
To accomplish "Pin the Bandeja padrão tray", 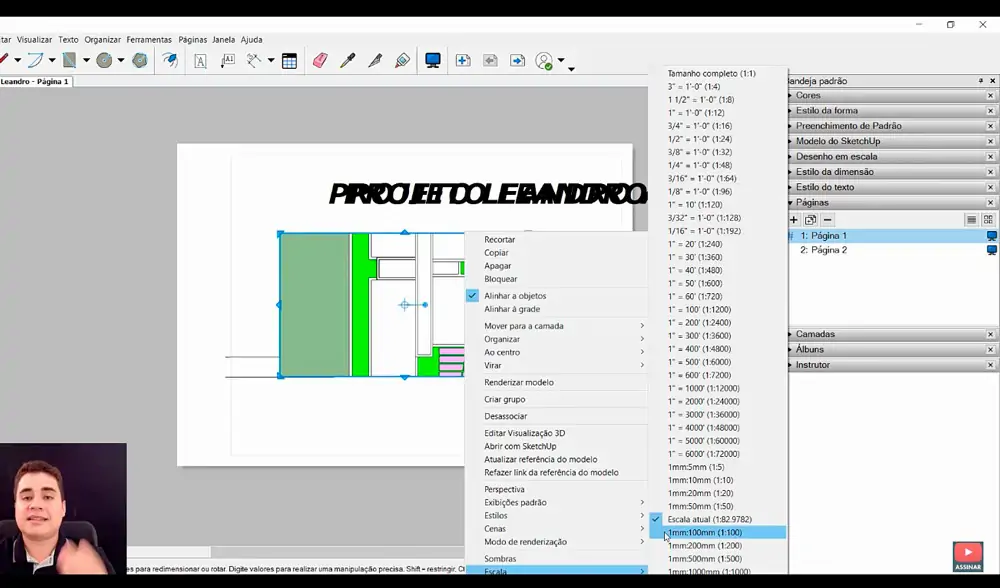I will point(981,81).
